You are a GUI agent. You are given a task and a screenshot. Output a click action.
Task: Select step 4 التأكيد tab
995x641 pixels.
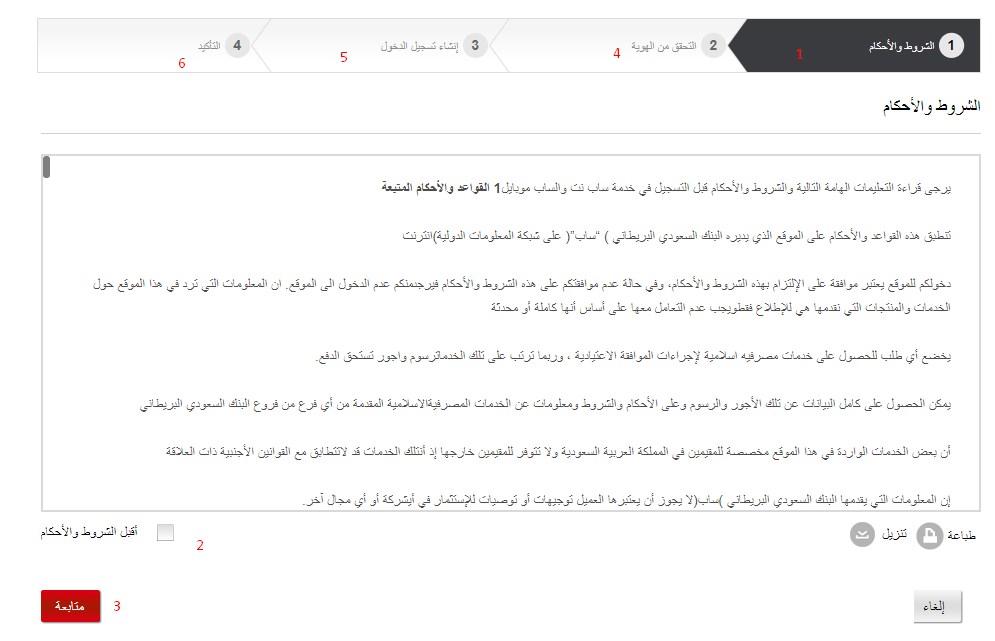[152, 46]
